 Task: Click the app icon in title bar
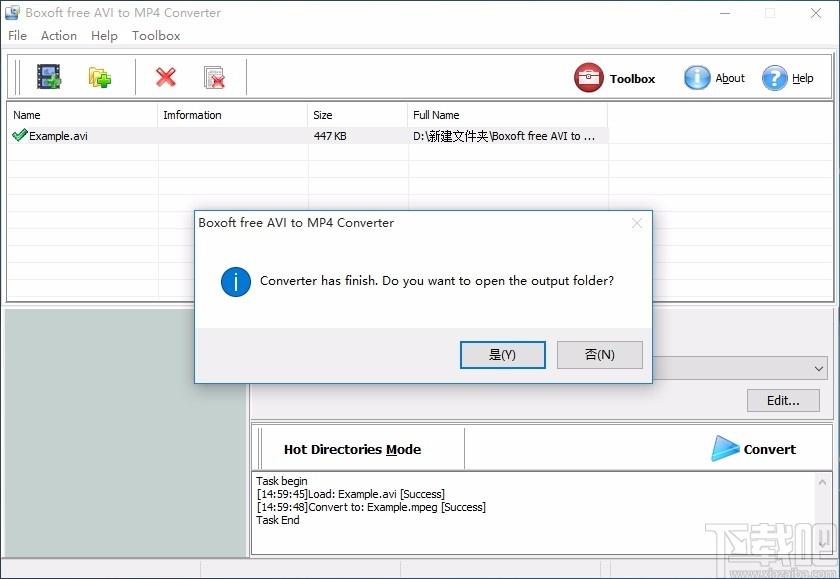coord(12,12)
